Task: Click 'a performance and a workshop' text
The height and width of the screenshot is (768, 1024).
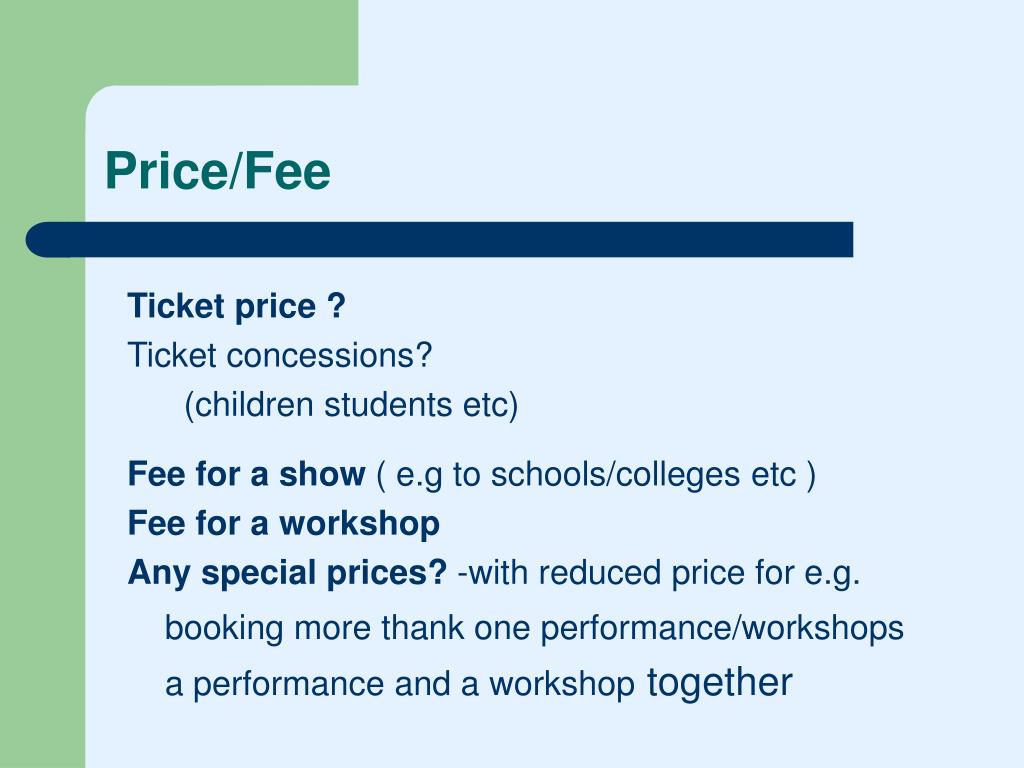Action: click(x=400, y=684)
